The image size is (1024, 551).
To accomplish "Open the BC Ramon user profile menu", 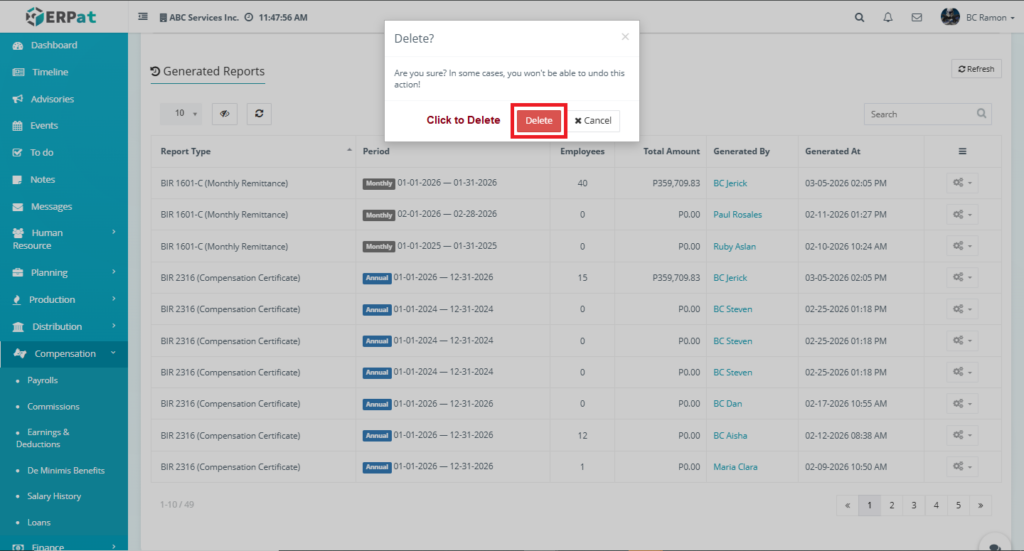I will coord(977,17).
